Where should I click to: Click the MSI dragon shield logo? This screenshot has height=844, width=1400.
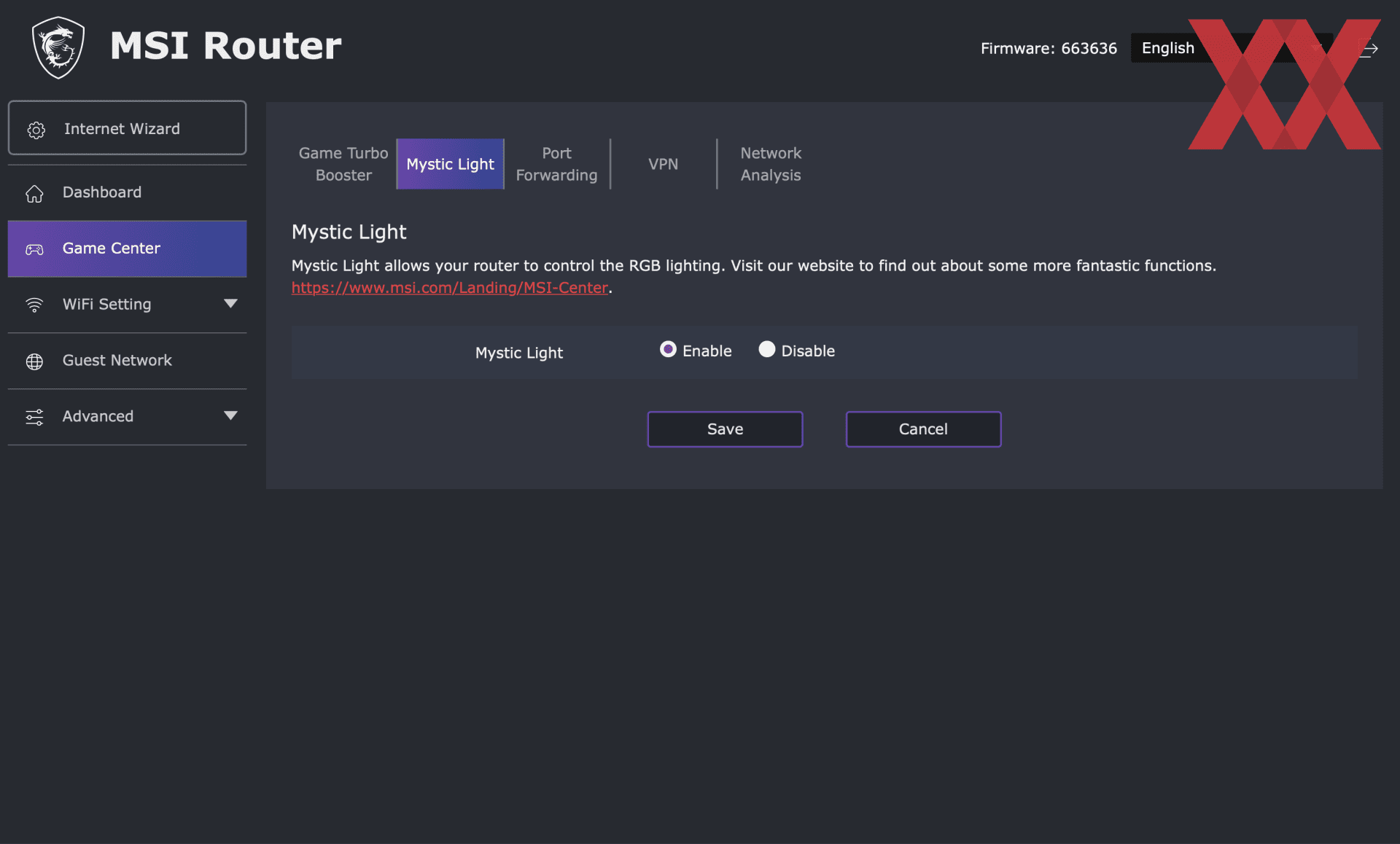pos(58,47)
